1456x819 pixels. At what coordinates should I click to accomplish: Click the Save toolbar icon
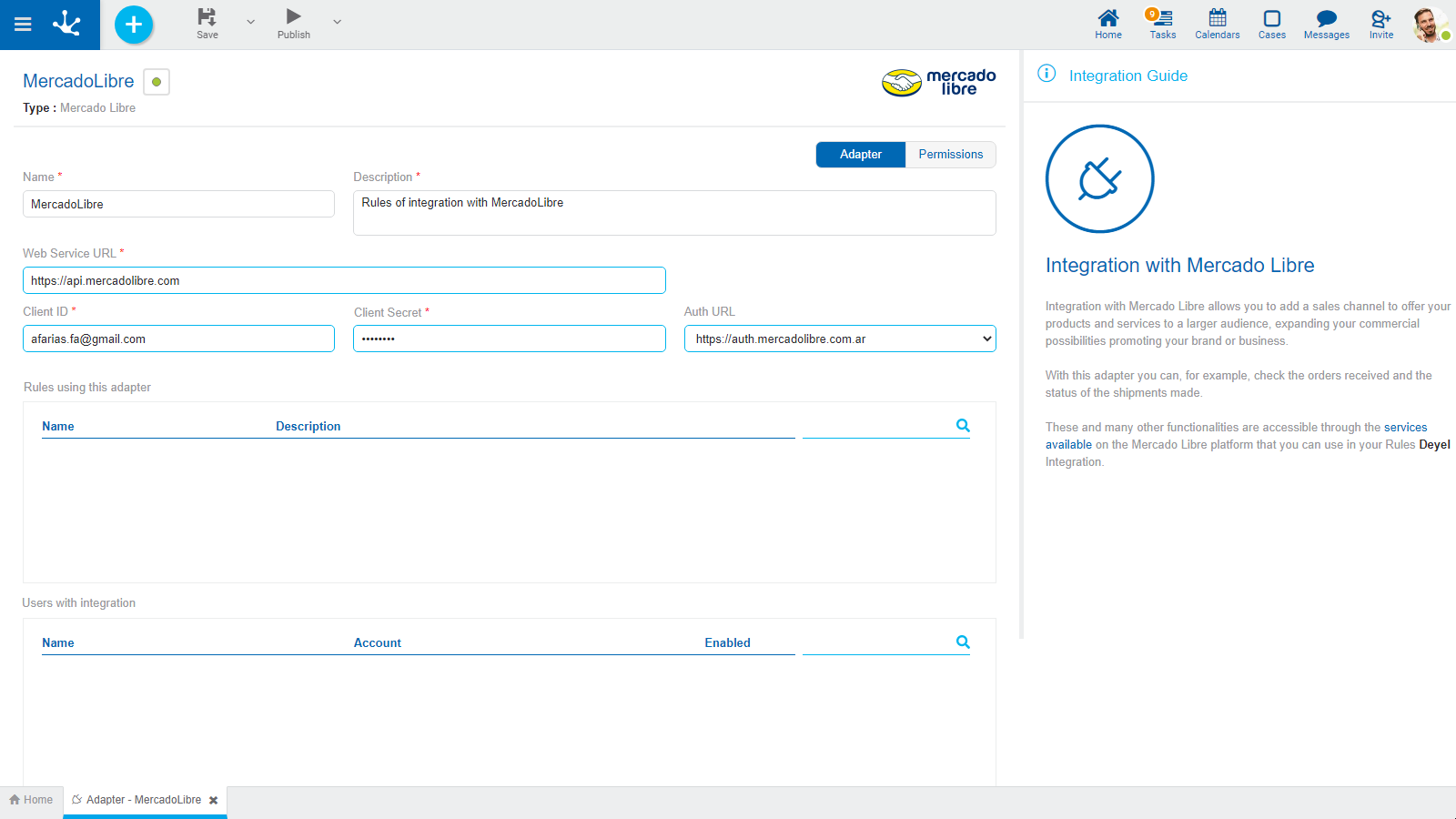(x=207, y=17)
